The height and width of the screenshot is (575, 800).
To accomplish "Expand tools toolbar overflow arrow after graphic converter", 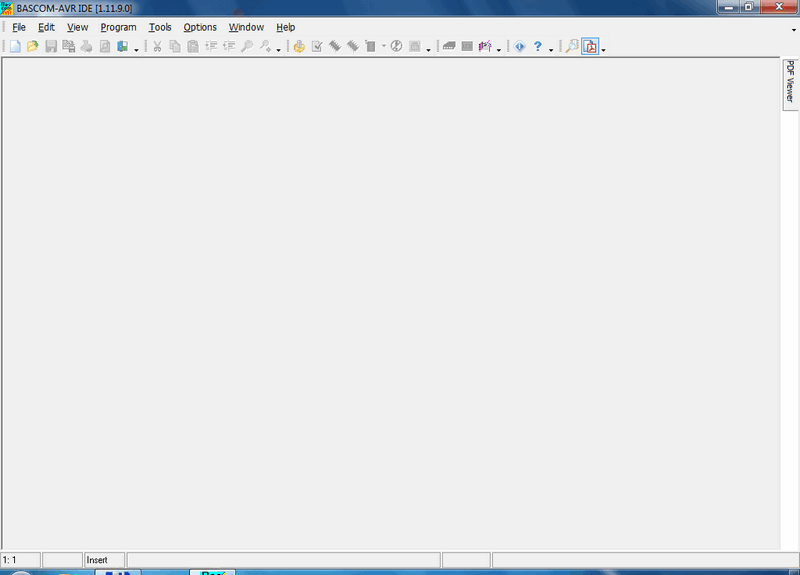I will tap(499, 50).
